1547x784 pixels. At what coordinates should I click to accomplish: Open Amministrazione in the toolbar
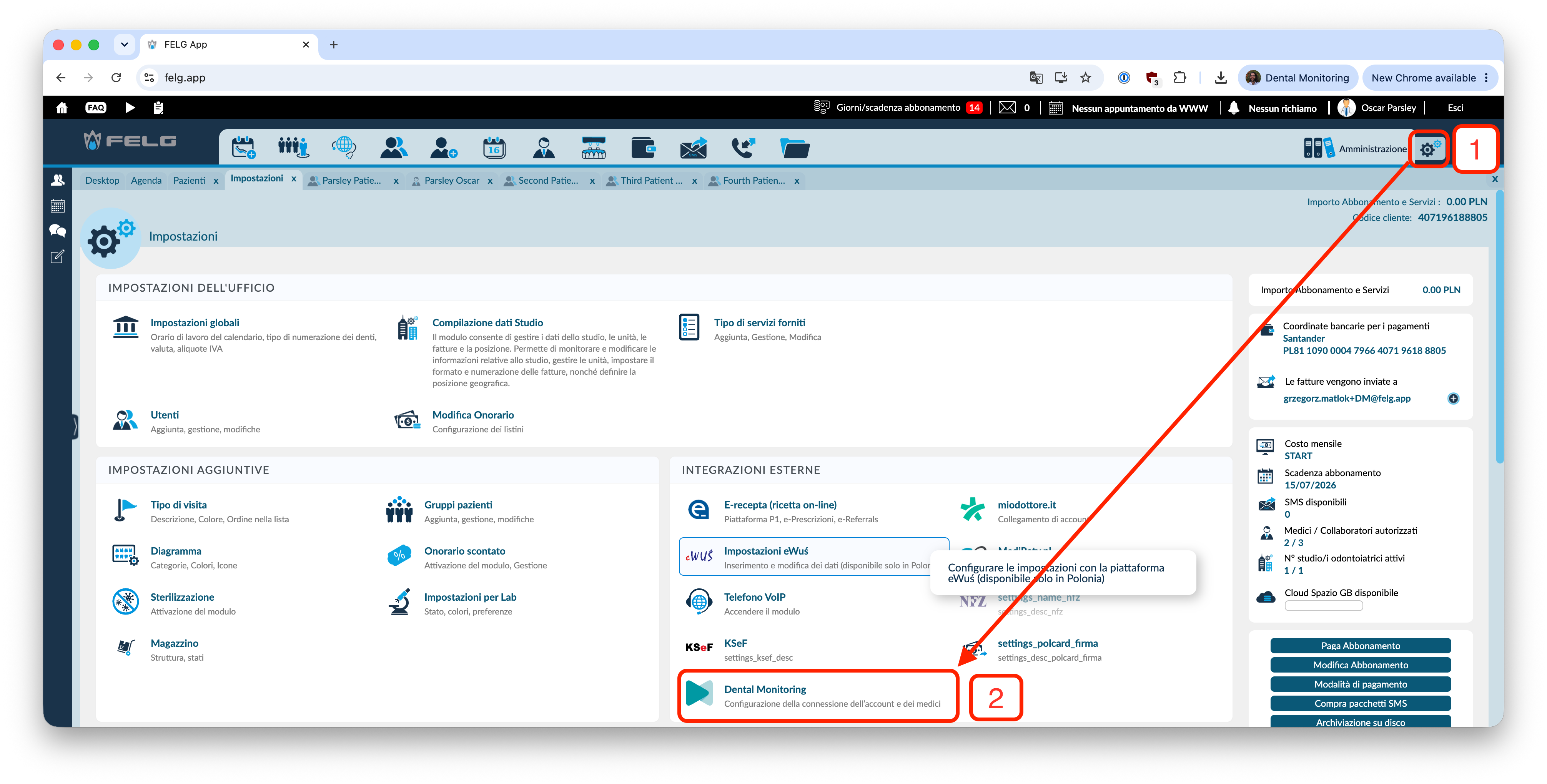[x=1355, y=148]
